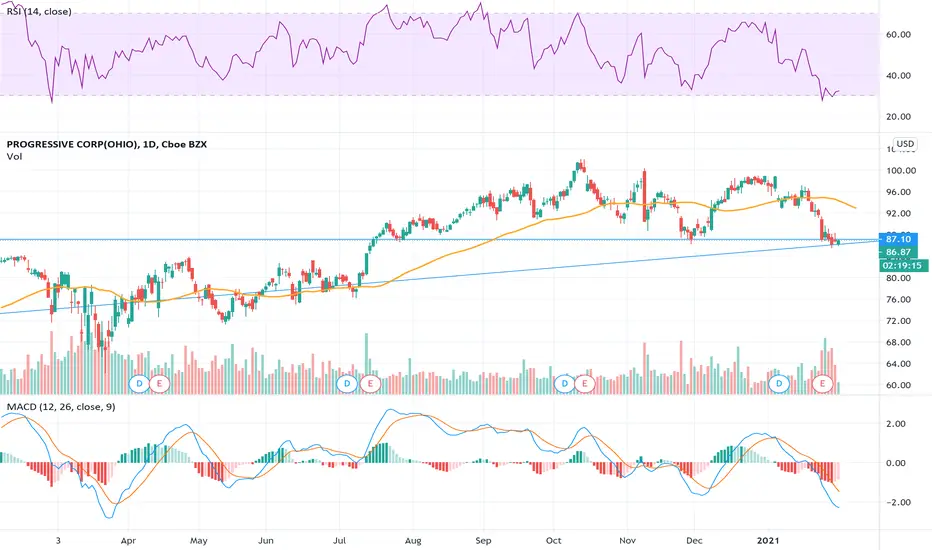Click the 100.00 label on the price scale

[901, 171]
